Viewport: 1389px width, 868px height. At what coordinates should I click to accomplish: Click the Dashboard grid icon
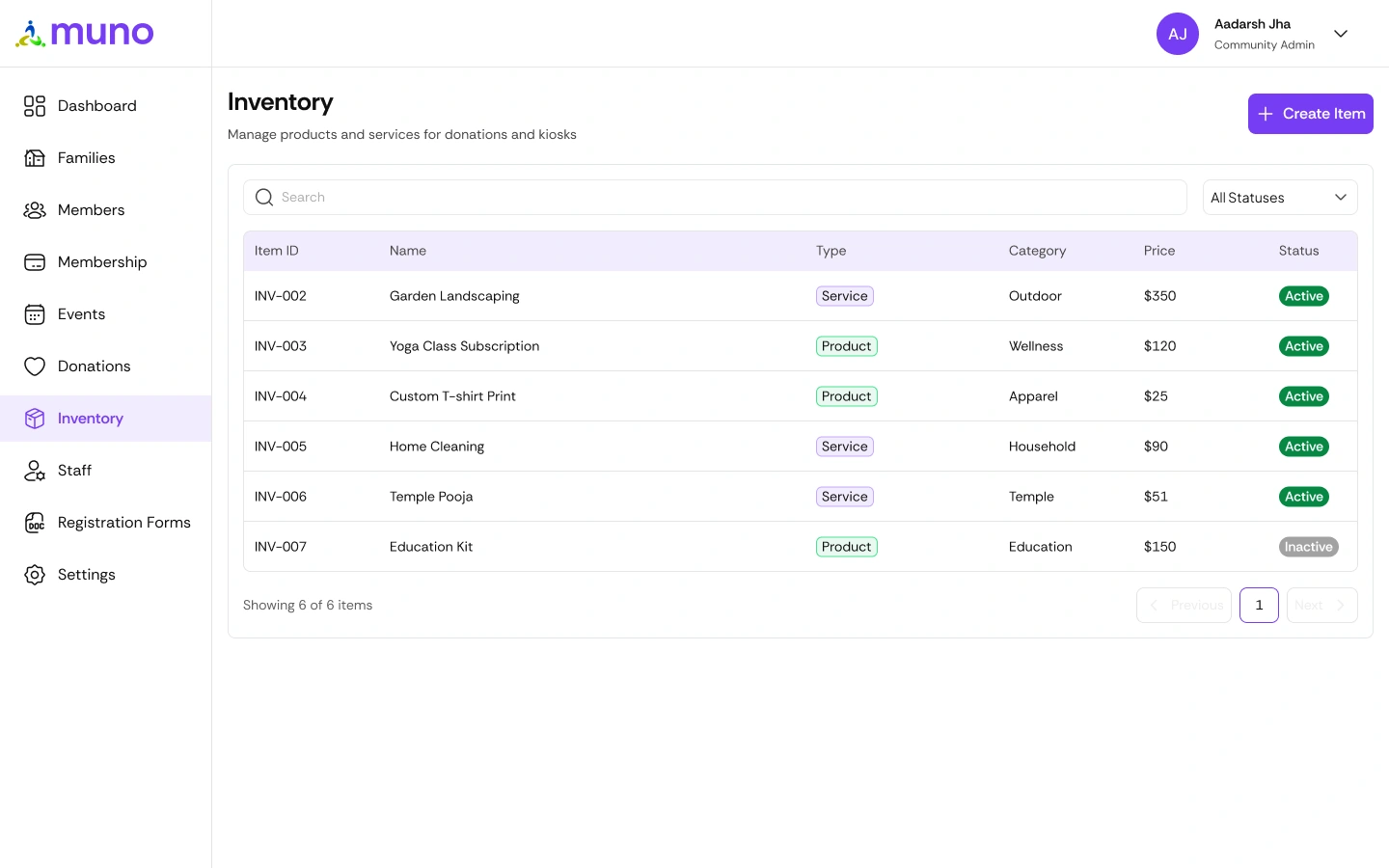tap(35, 106)
